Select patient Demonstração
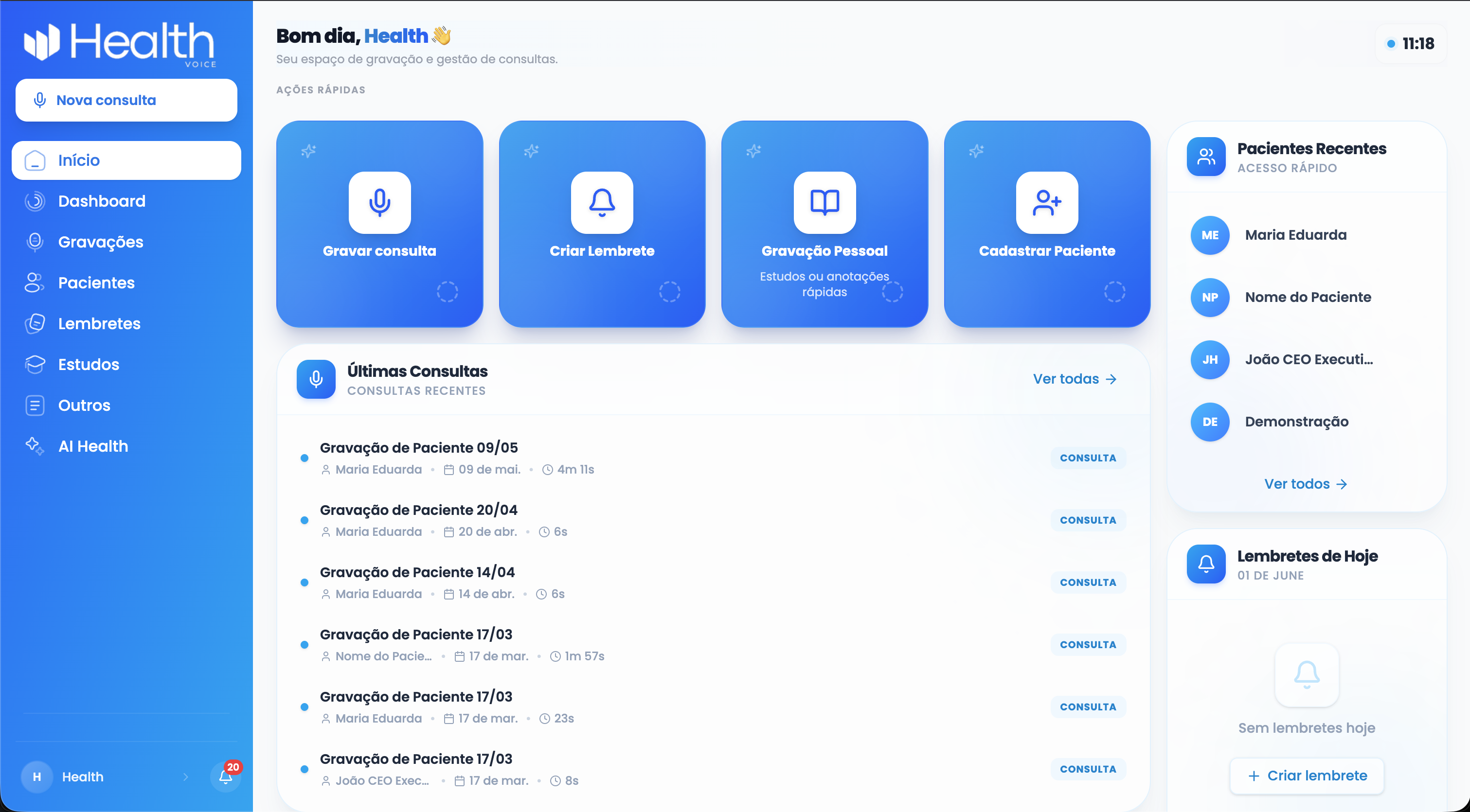The width and height of the screenshot is (1470, 812). point(1307,422)
